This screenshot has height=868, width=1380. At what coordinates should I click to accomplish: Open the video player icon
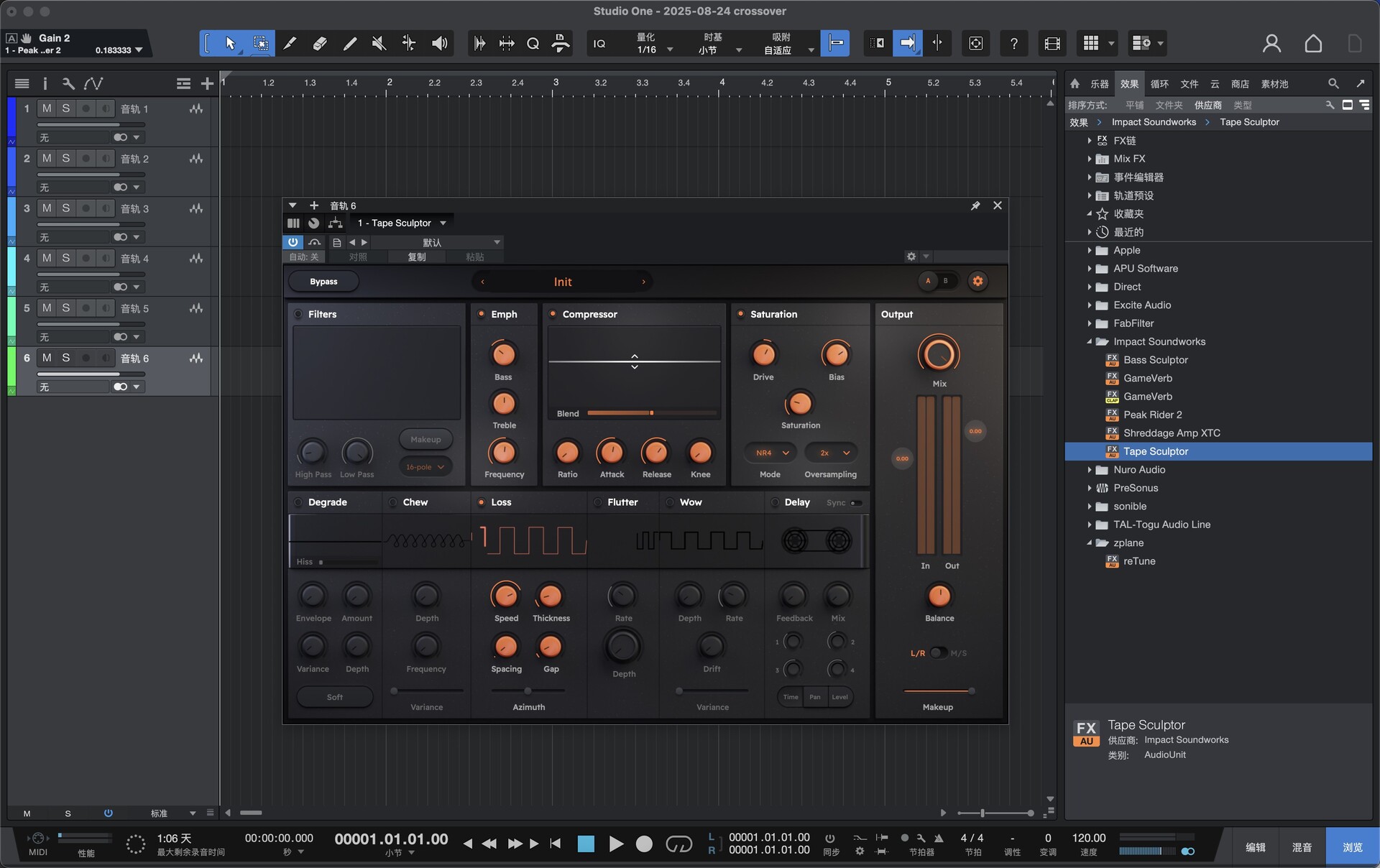tap(1052, 44)
